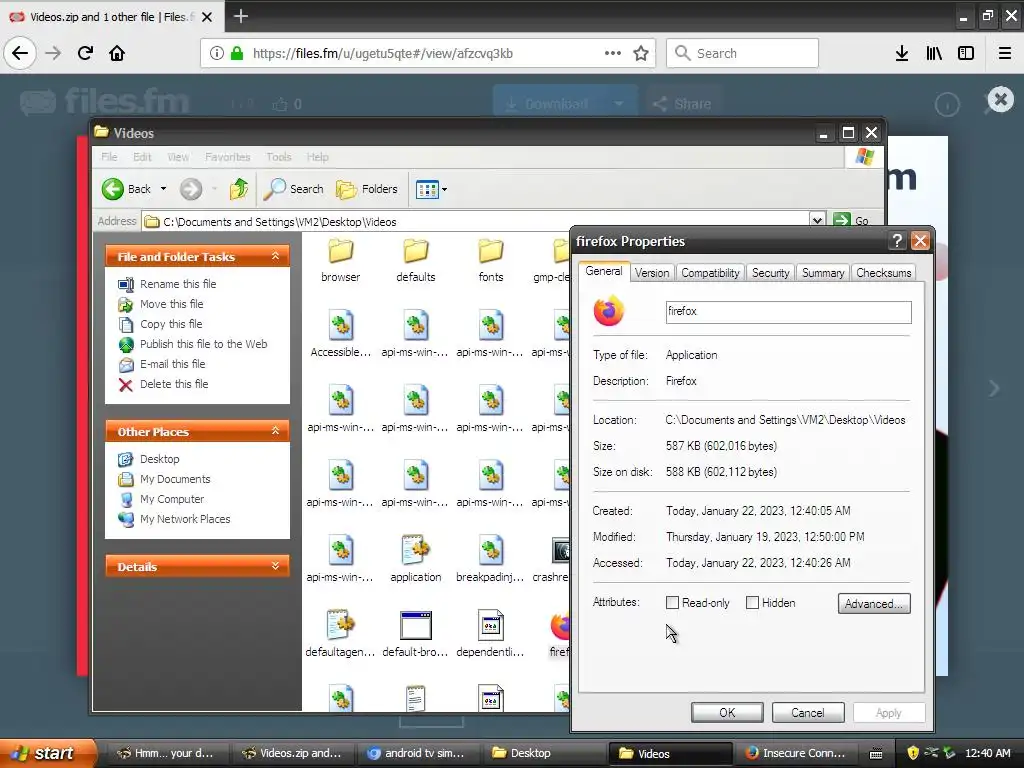Switch to Desktop taskbar window
This screenshot has height=768, width=1024.
point(545,753)
